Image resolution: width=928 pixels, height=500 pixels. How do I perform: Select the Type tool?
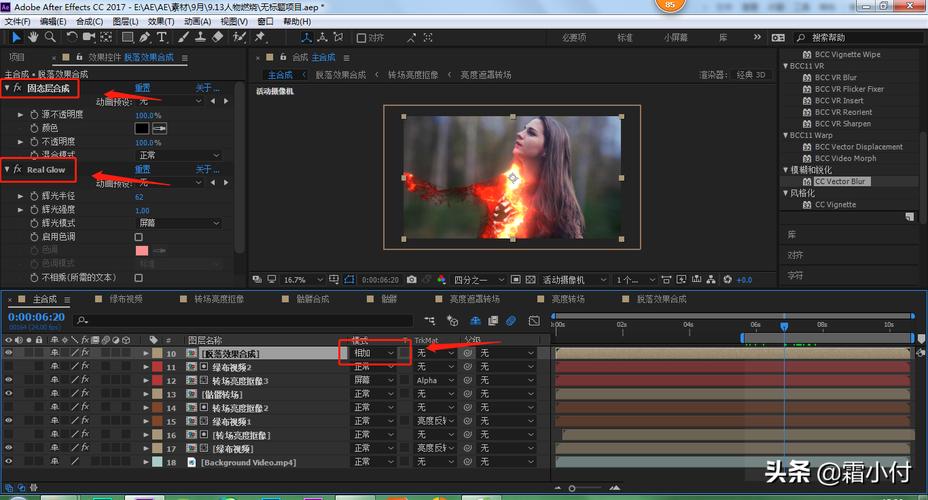click(x=162, y=37)
